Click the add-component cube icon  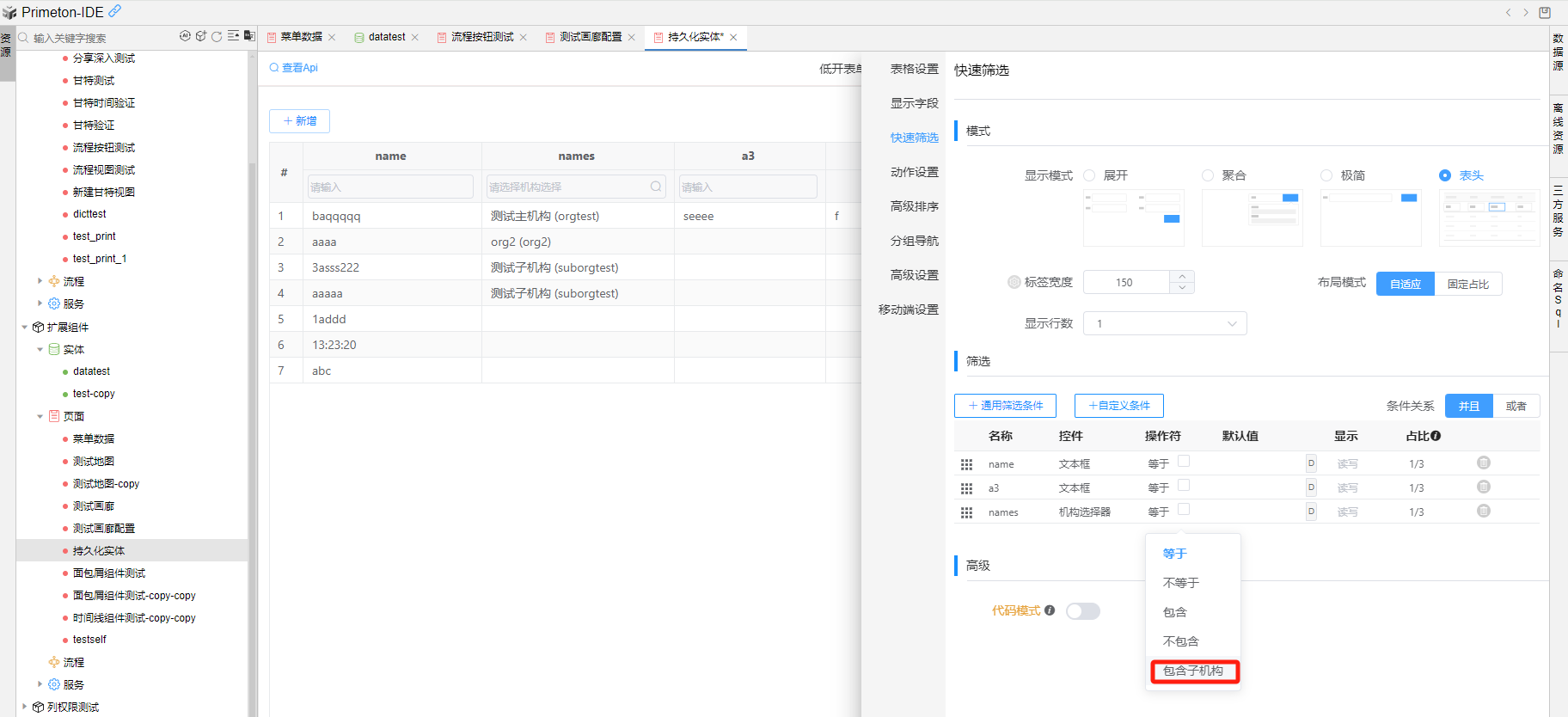[201, 36]
